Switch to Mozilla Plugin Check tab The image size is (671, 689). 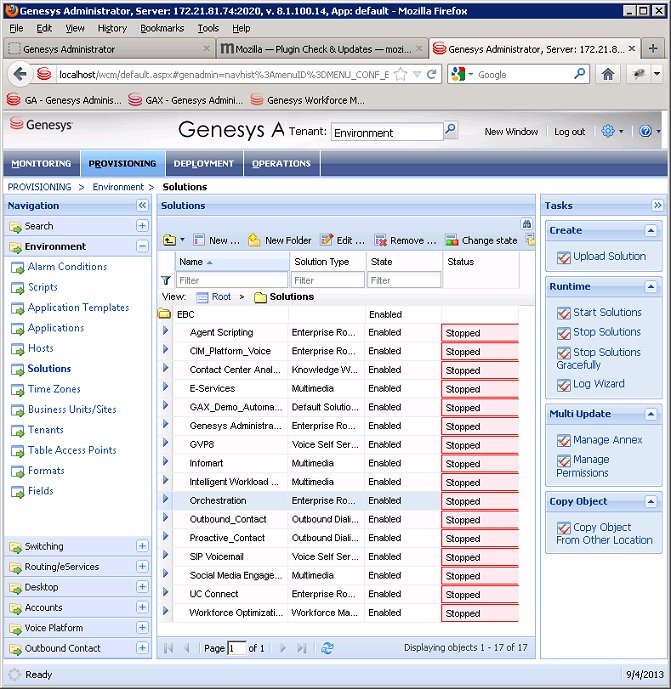[322, 49]
